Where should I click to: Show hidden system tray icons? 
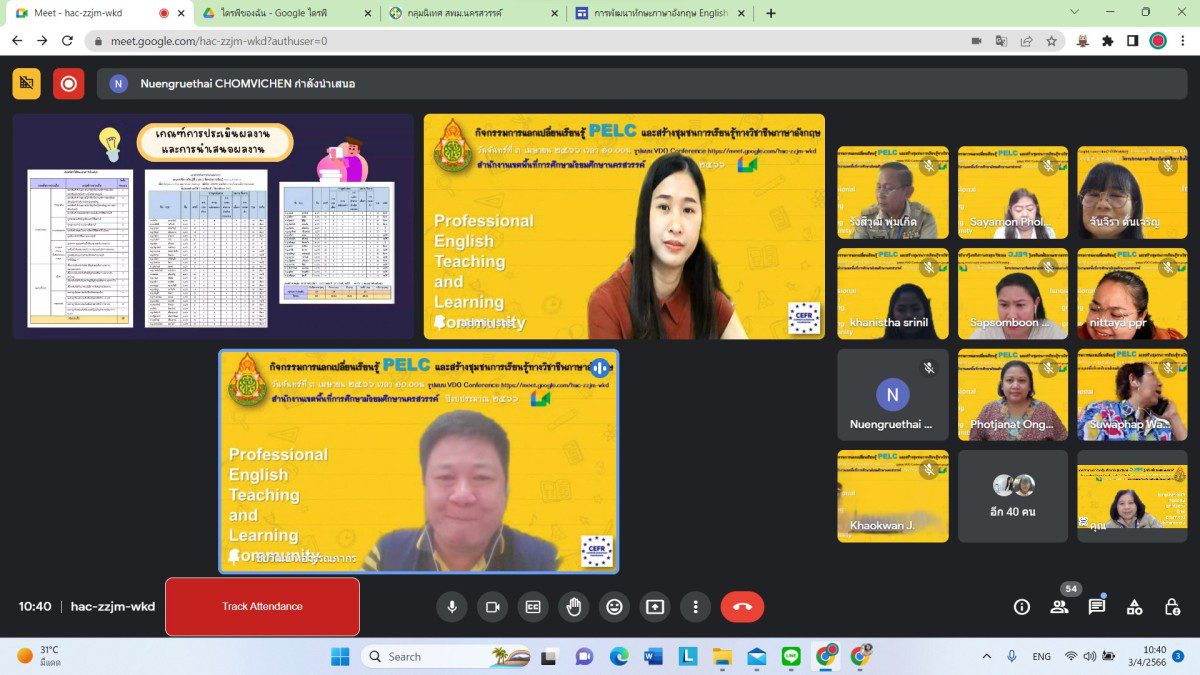(987, 656)
